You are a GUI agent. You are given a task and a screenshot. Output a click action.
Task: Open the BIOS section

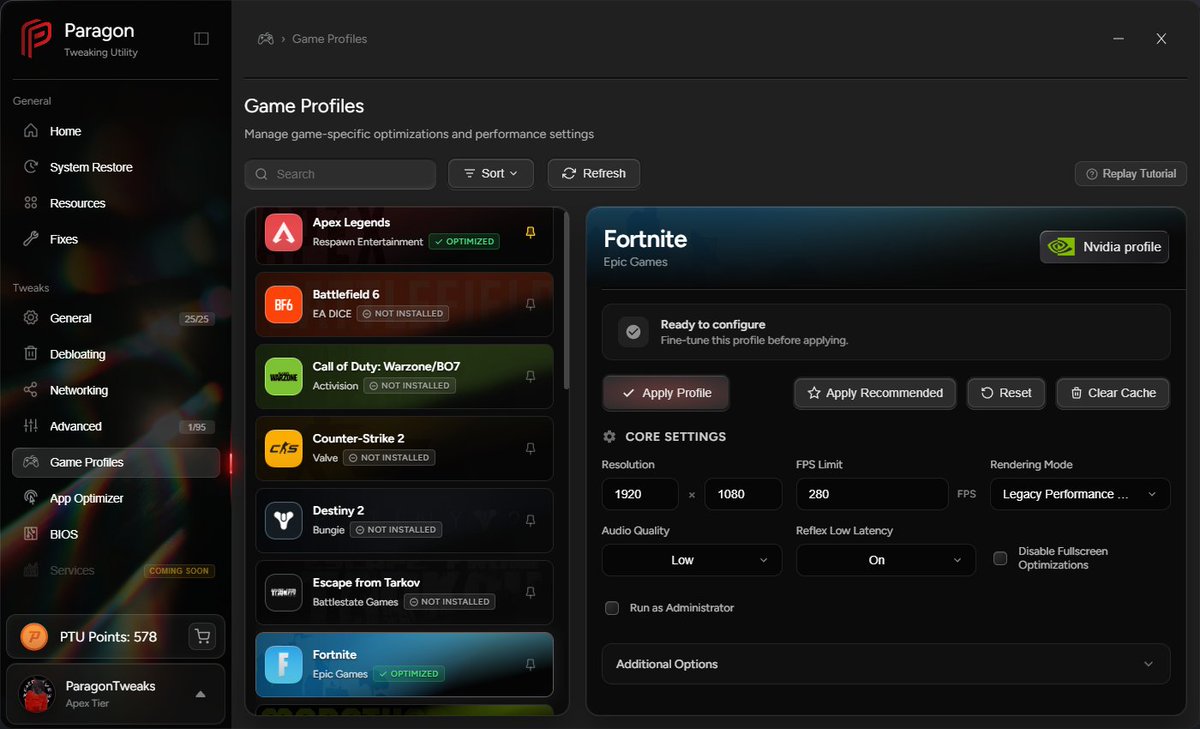pos(116,534)
